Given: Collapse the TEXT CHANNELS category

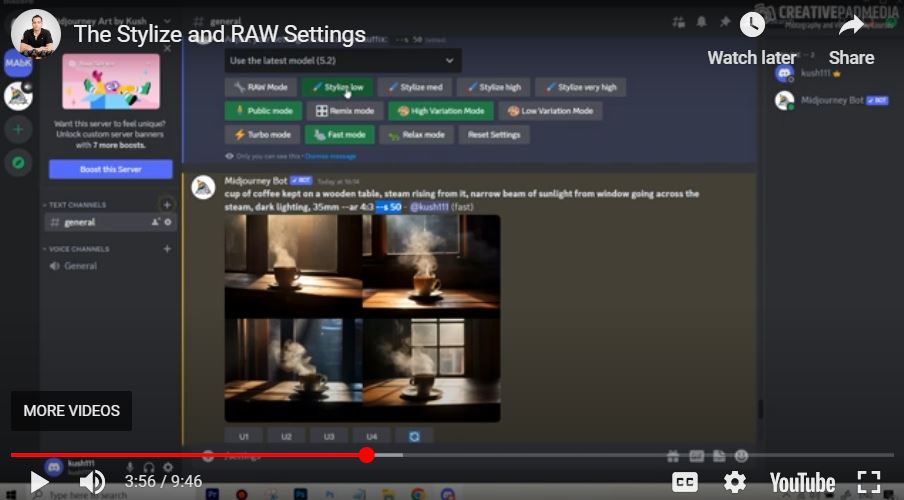Looking at the screenshot, I should click(x=75, y=205).
